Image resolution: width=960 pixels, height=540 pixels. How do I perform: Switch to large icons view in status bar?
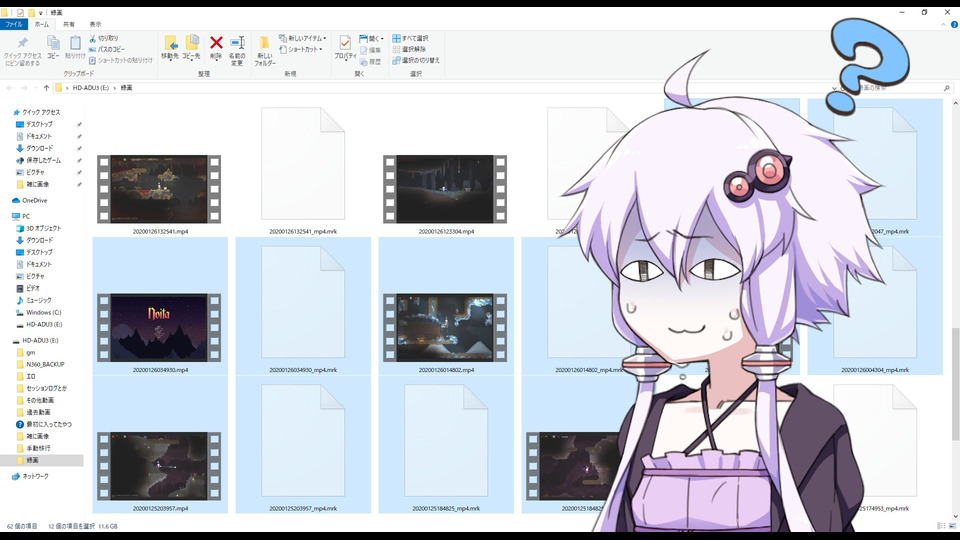click(x=952, y=526)
